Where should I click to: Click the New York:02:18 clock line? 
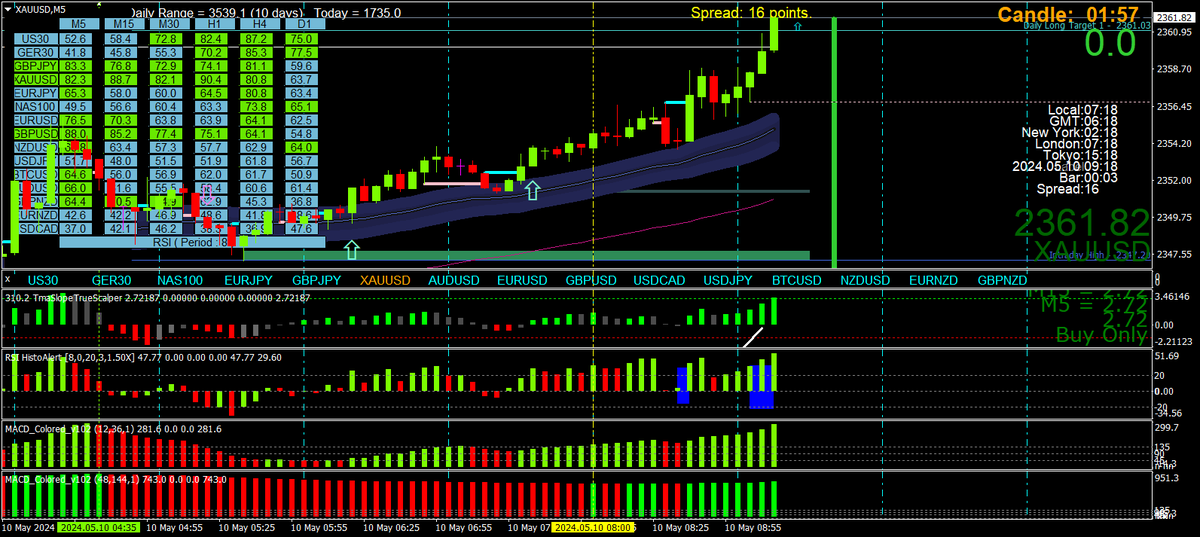tap(1069, 132)
